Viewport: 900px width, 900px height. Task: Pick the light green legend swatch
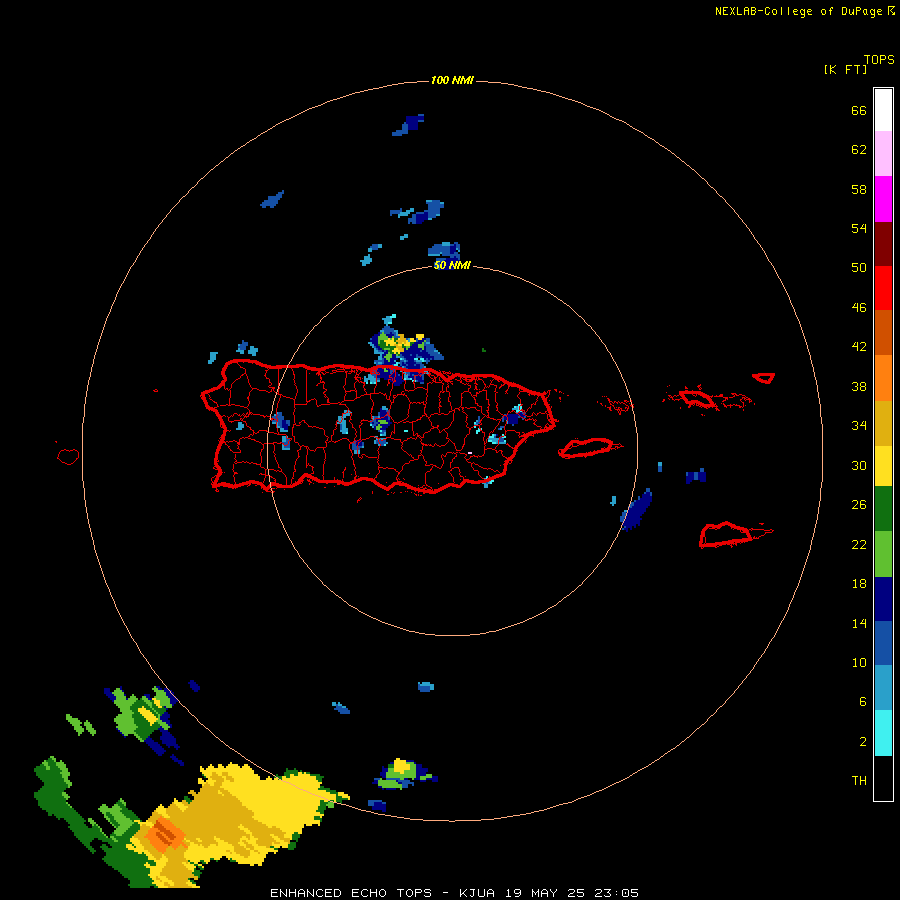[883, 554]
